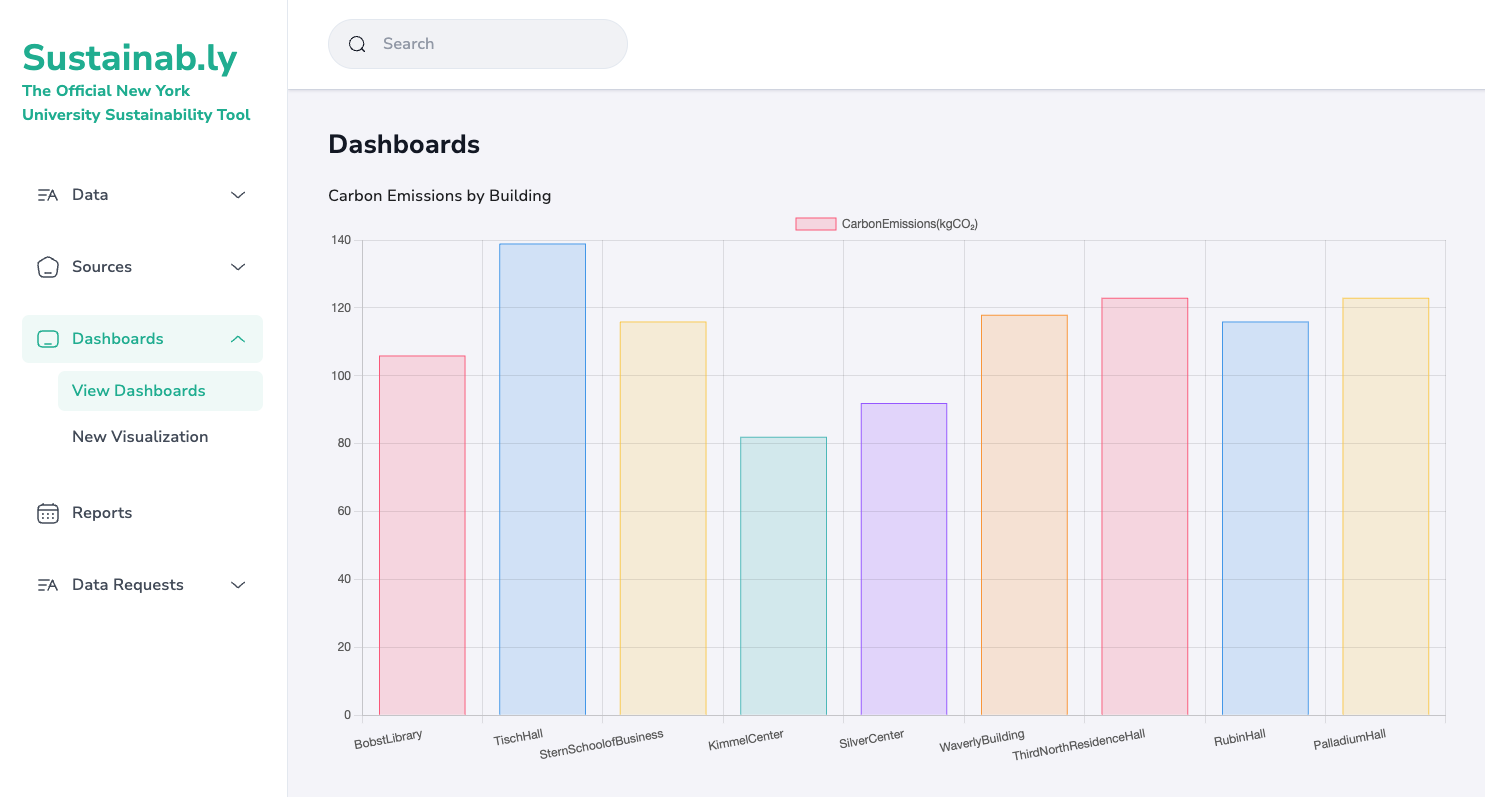Click the WaverlyBuilding axis label
This screenshot has width=1485, height=797.
pos(982,741)
